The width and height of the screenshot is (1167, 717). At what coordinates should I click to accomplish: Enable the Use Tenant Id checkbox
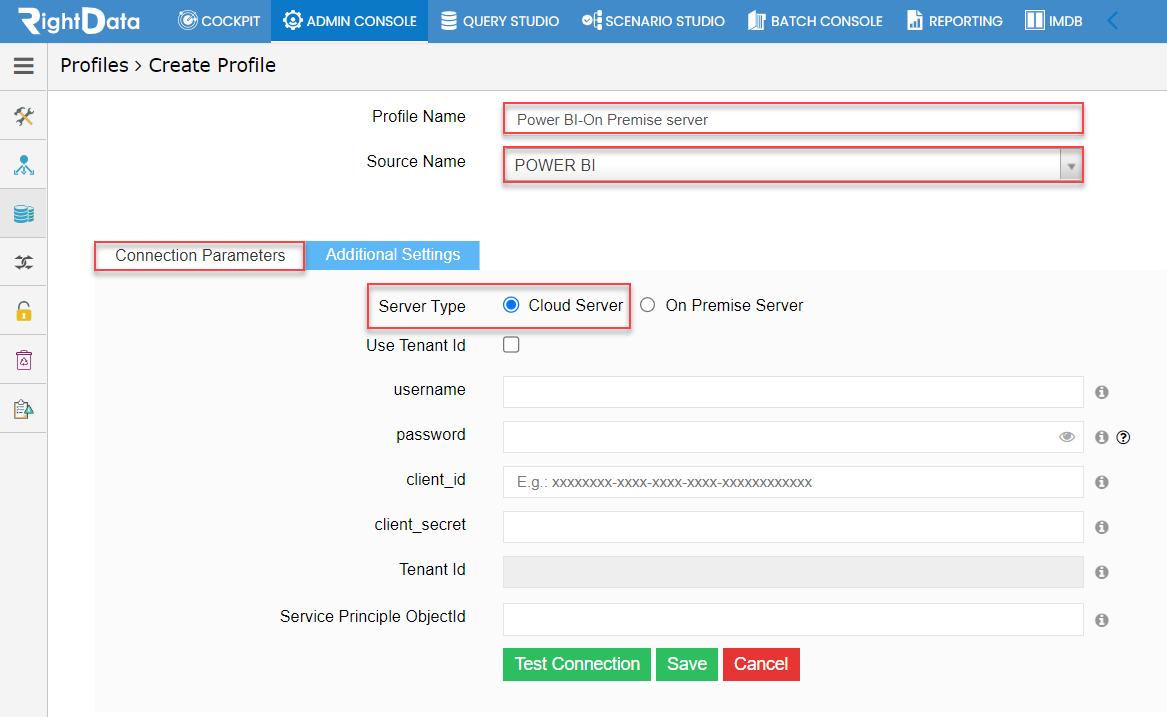pyautogui.click(x=511, y=345)
